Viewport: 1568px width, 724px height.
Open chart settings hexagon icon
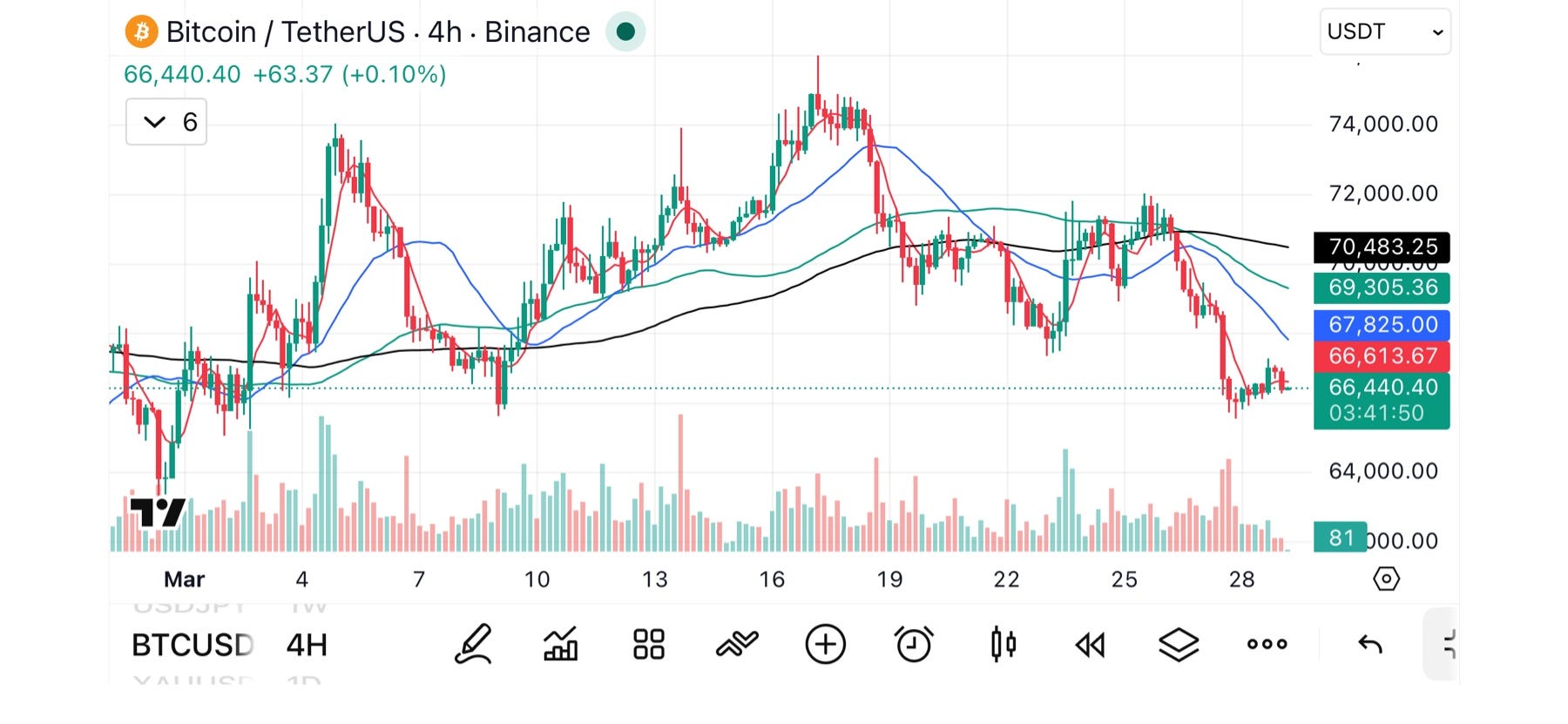tap(1386, 579)
